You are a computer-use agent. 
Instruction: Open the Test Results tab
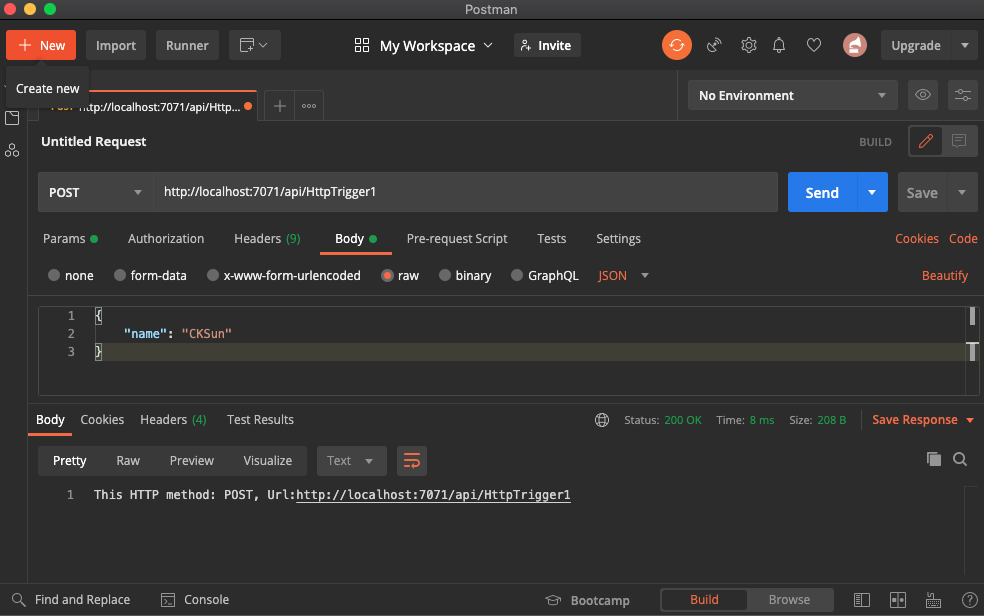(x=260, y=420)
